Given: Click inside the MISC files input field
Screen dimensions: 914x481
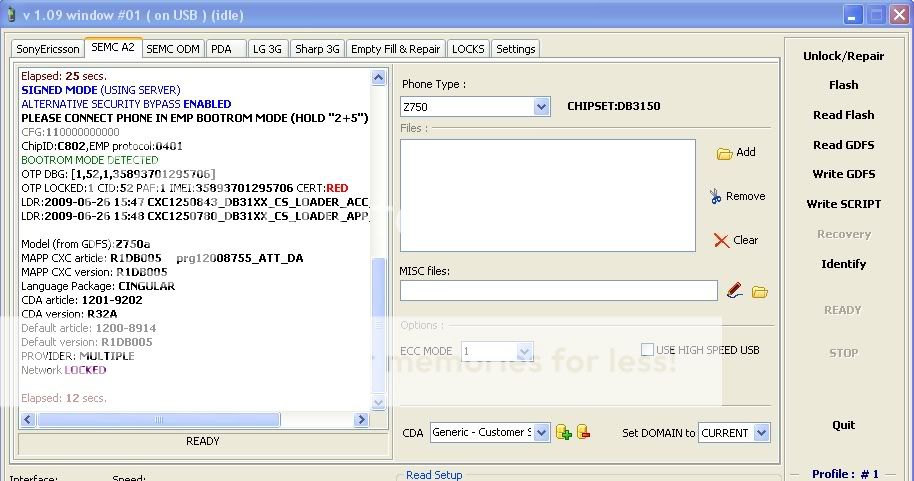Looking at the screenshot, I should (x=558, y=291).
